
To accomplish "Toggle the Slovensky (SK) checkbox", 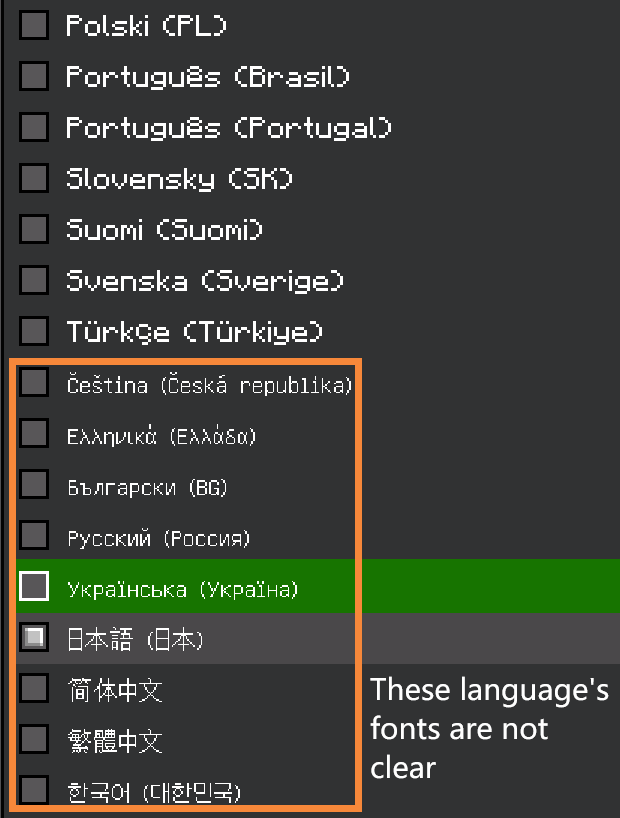I will [34, 178].
